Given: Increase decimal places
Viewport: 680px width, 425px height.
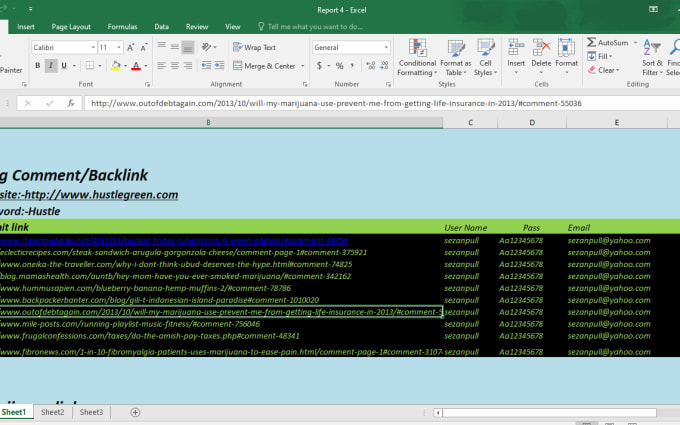Looking at the screenshot, I should pyautogui.click(x=370, y=65).
